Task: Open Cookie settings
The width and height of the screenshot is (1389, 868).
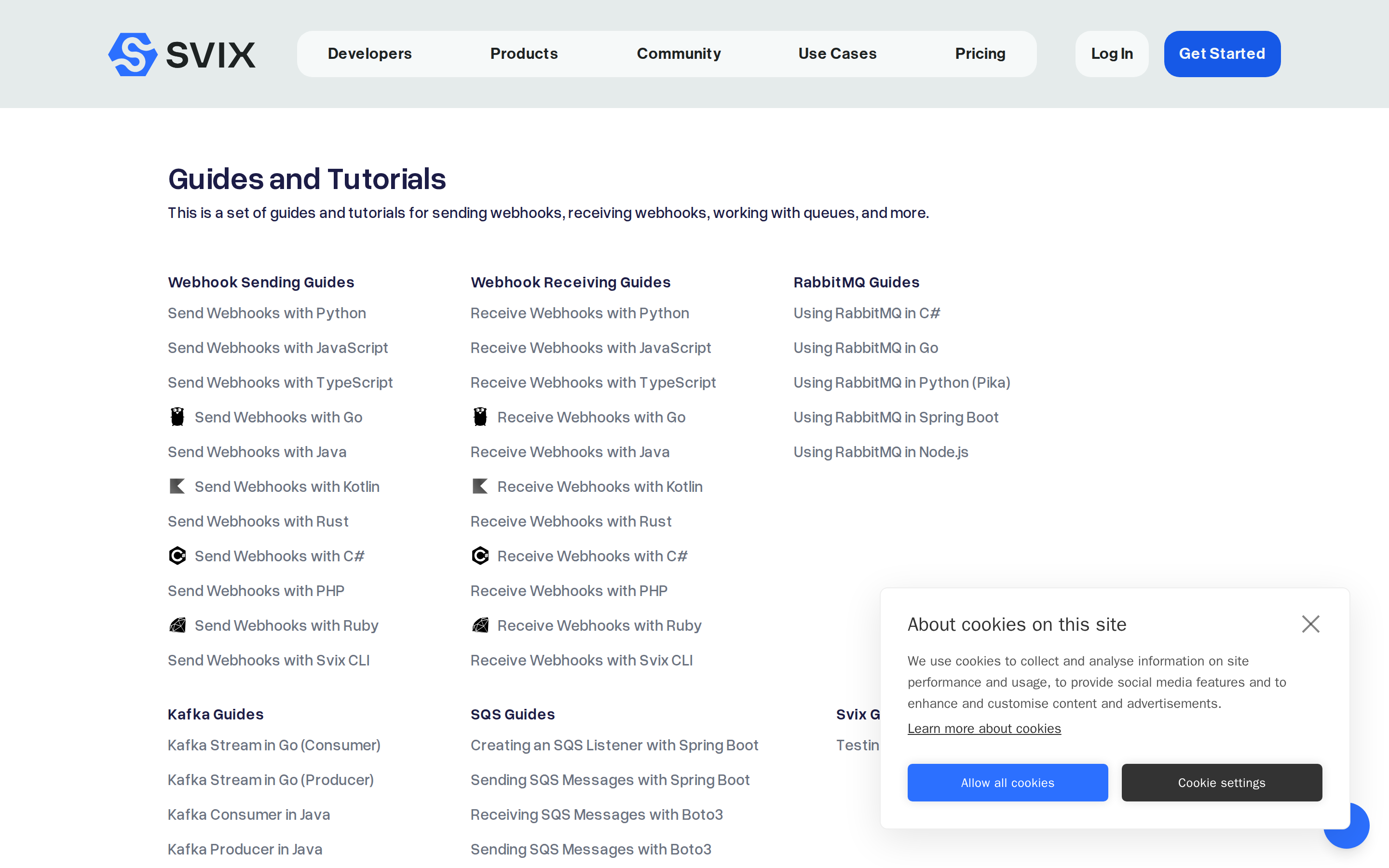Action: 1221,783
